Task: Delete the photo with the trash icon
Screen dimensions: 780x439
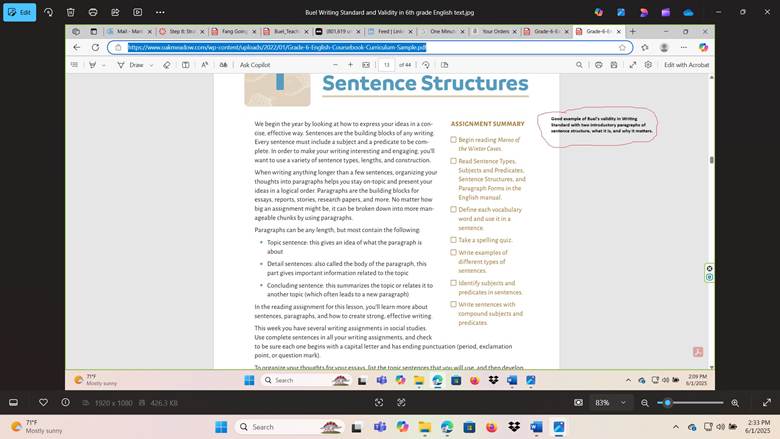Action: 70,12
